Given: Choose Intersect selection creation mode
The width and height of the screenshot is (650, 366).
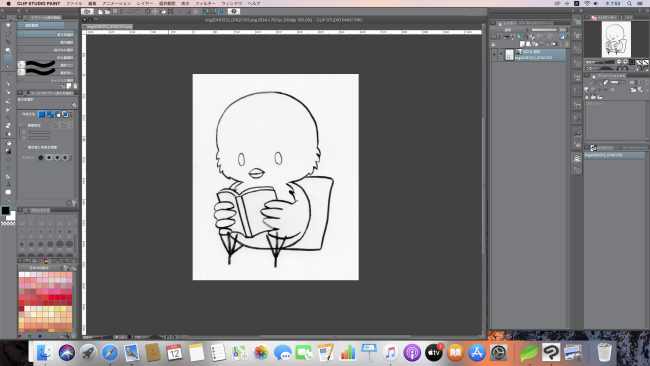Looking at the screenshot, I should click(x=65, y=114).
